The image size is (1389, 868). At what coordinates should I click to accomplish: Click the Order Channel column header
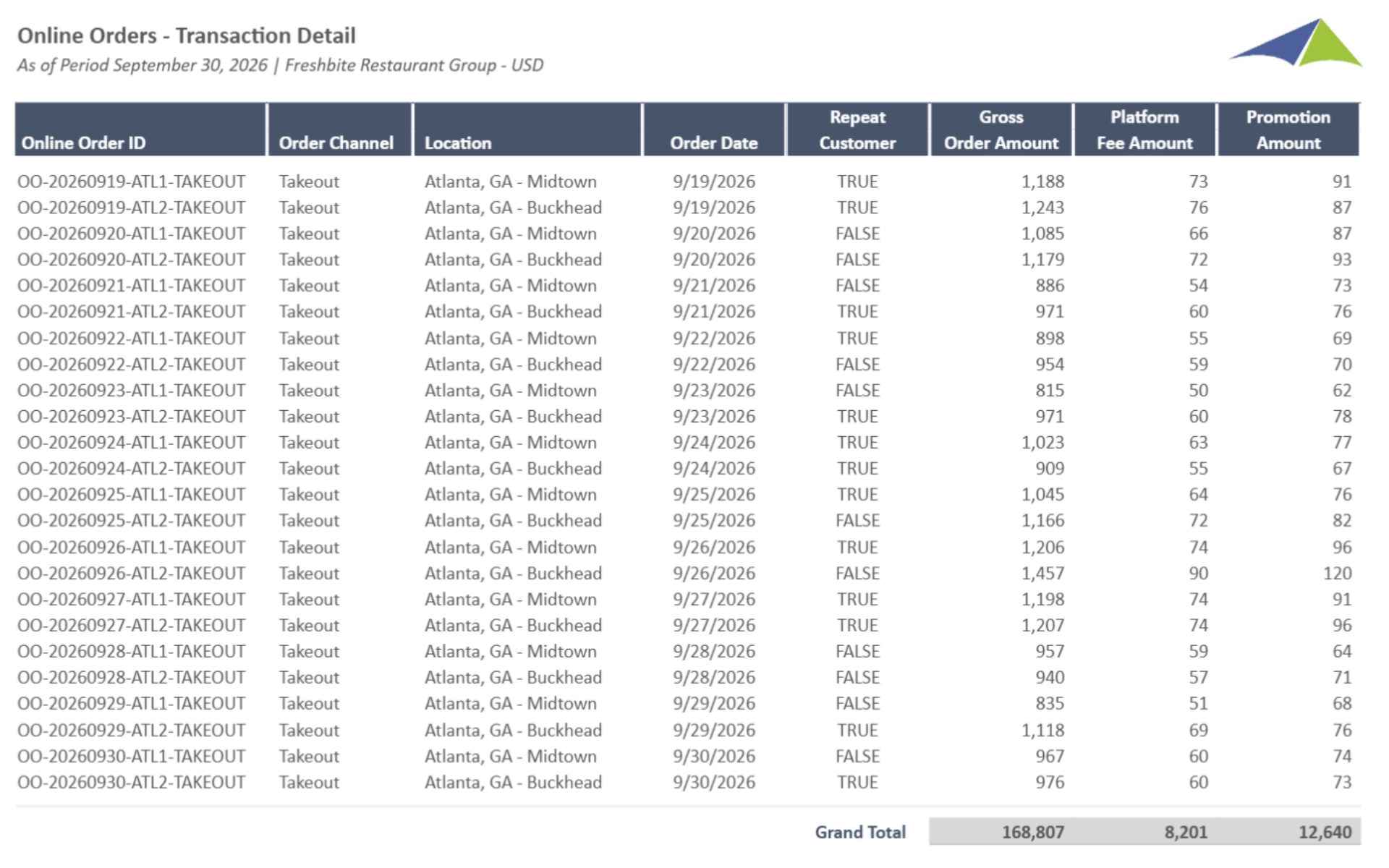click(336, 142)
